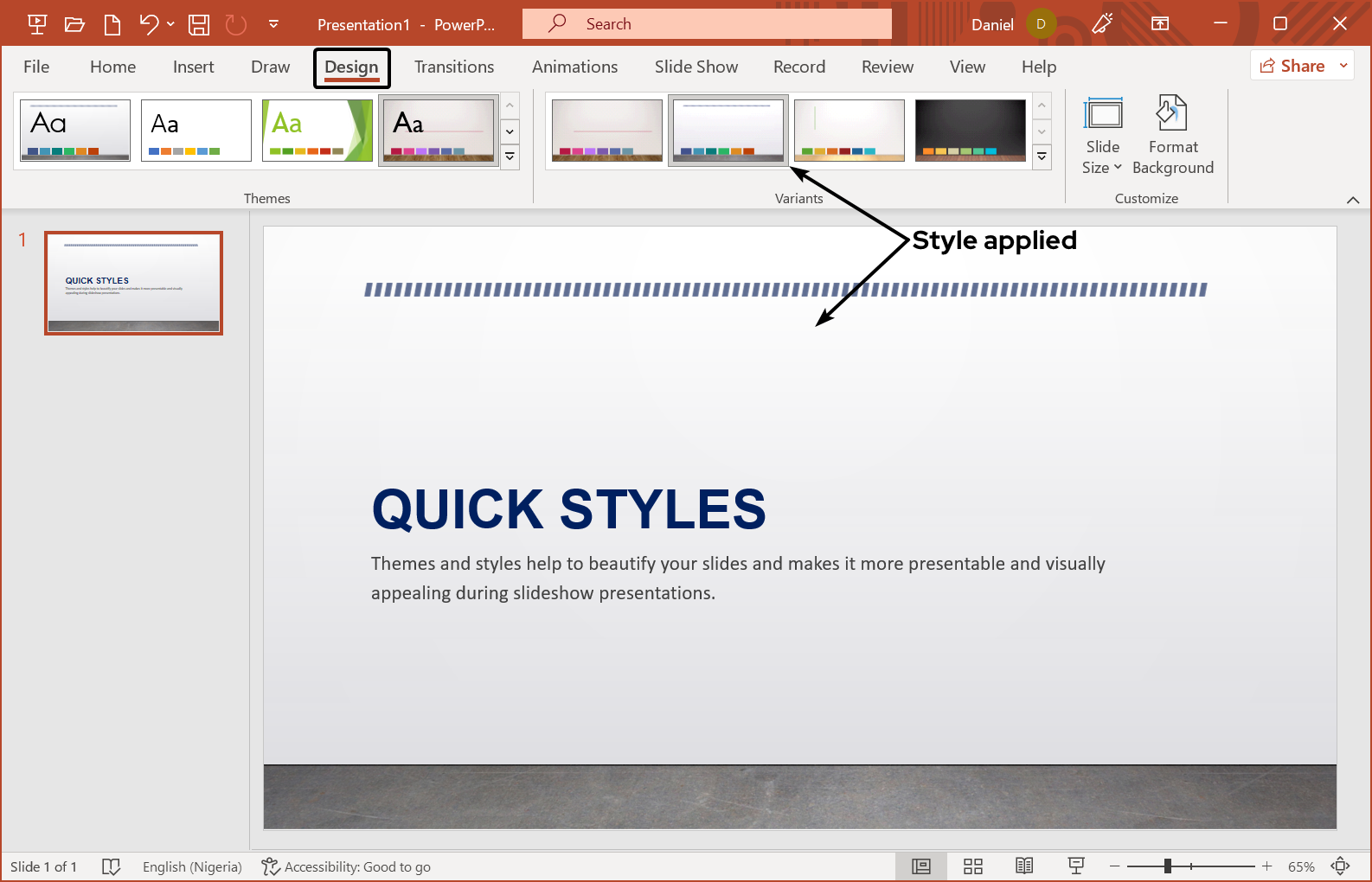Apply the dark black variant
This screenshot has height=882, width=1372.
971,131
